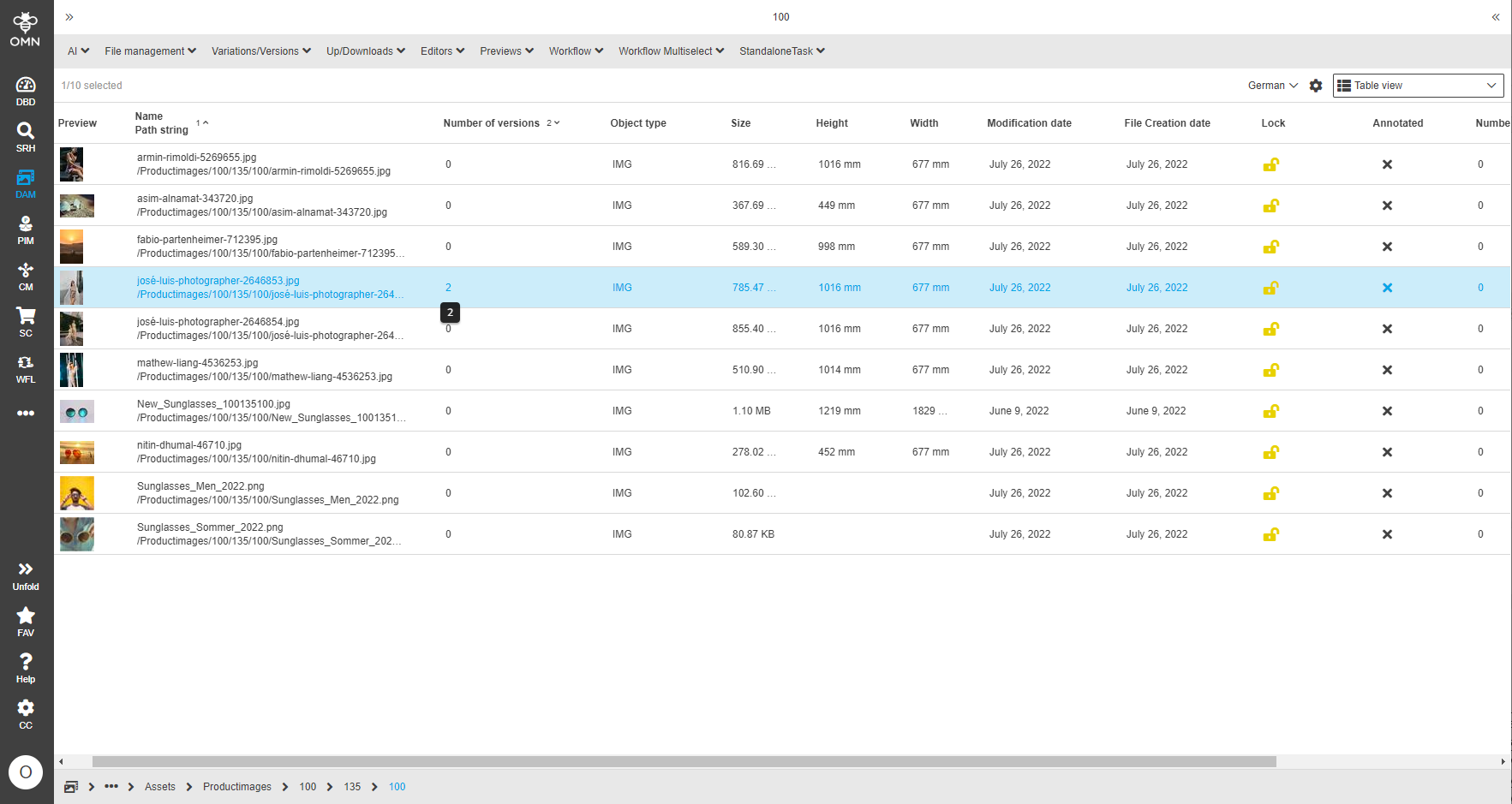This screenshot has height=804, width=1512.
Task: Open the SC shopping cart module
Action: (26, 322)
